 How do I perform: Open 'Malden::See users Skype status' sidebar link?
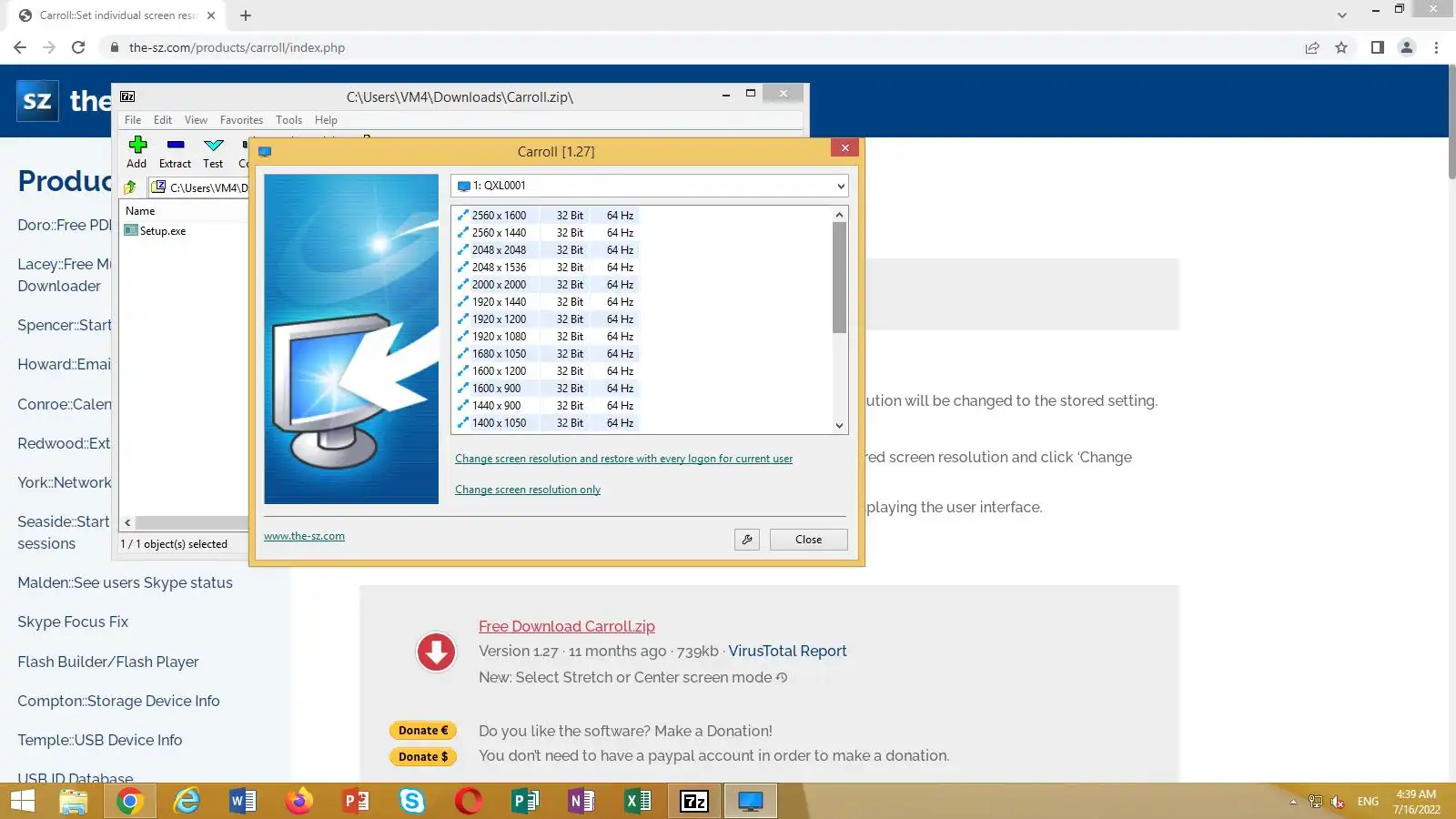[x=125, y=582]
